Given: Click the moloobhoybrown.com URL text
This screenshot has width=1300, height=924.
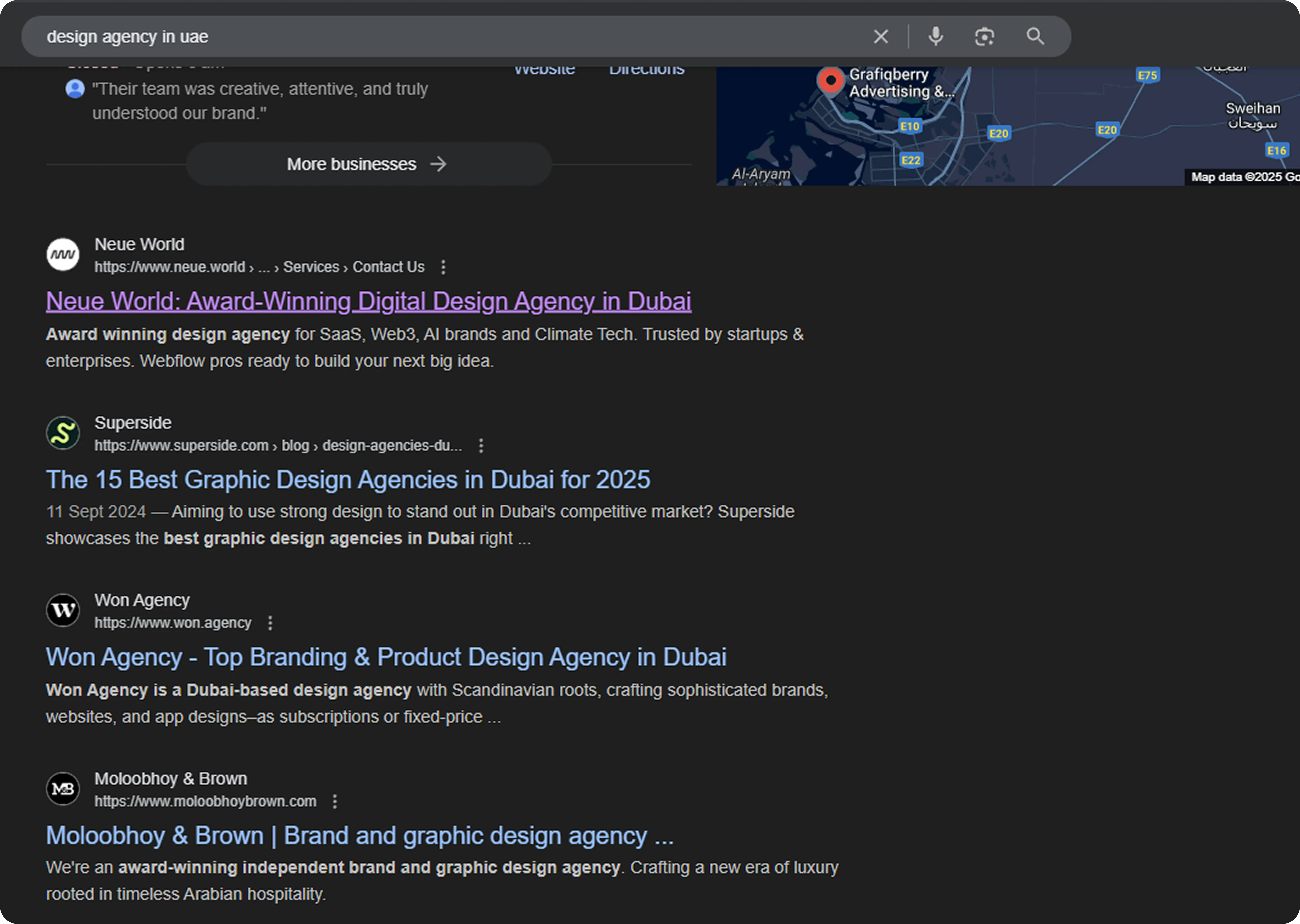Looking at the screenshot, I should click(205, 802).
